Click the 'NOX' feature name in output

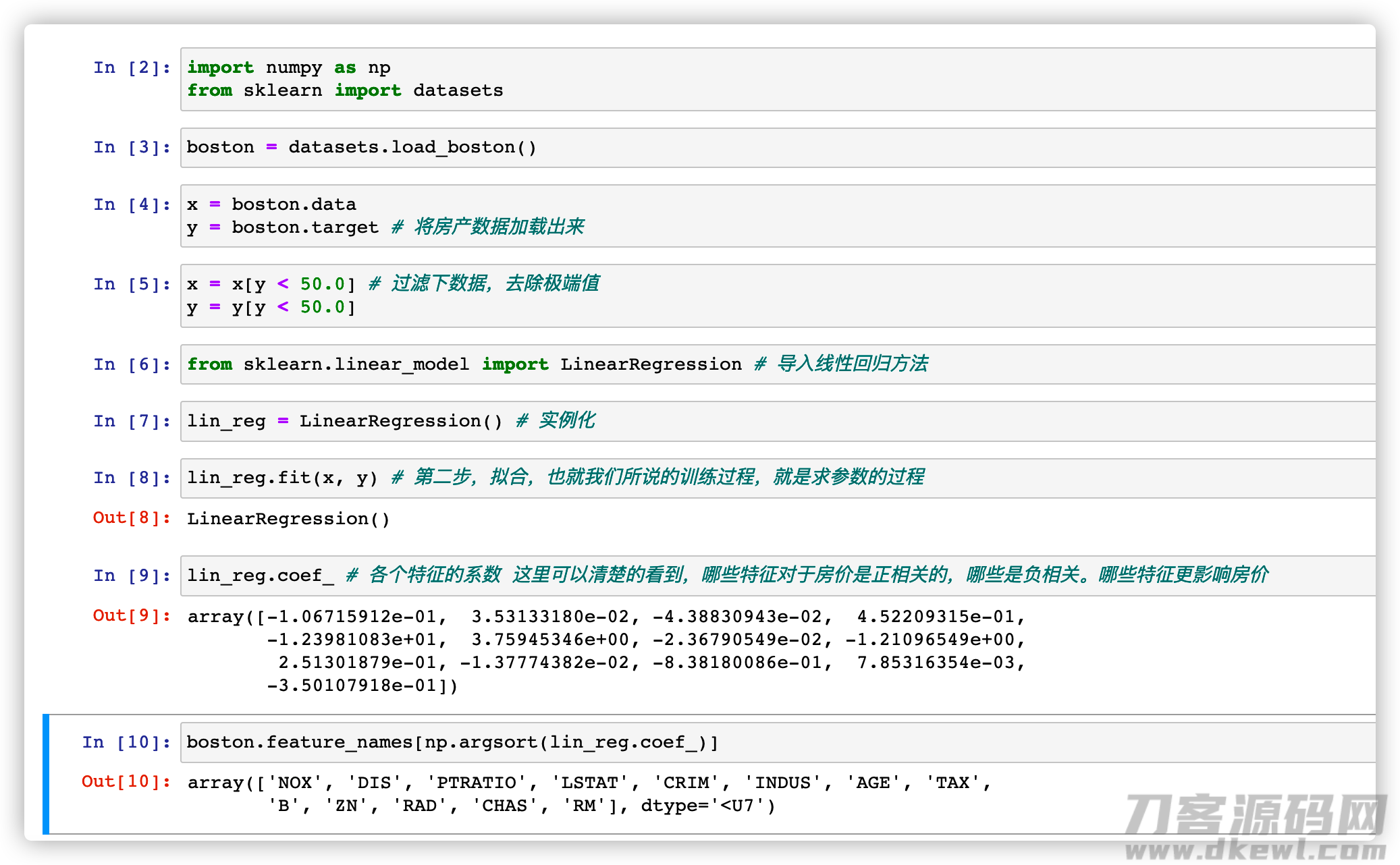point(295,783)
